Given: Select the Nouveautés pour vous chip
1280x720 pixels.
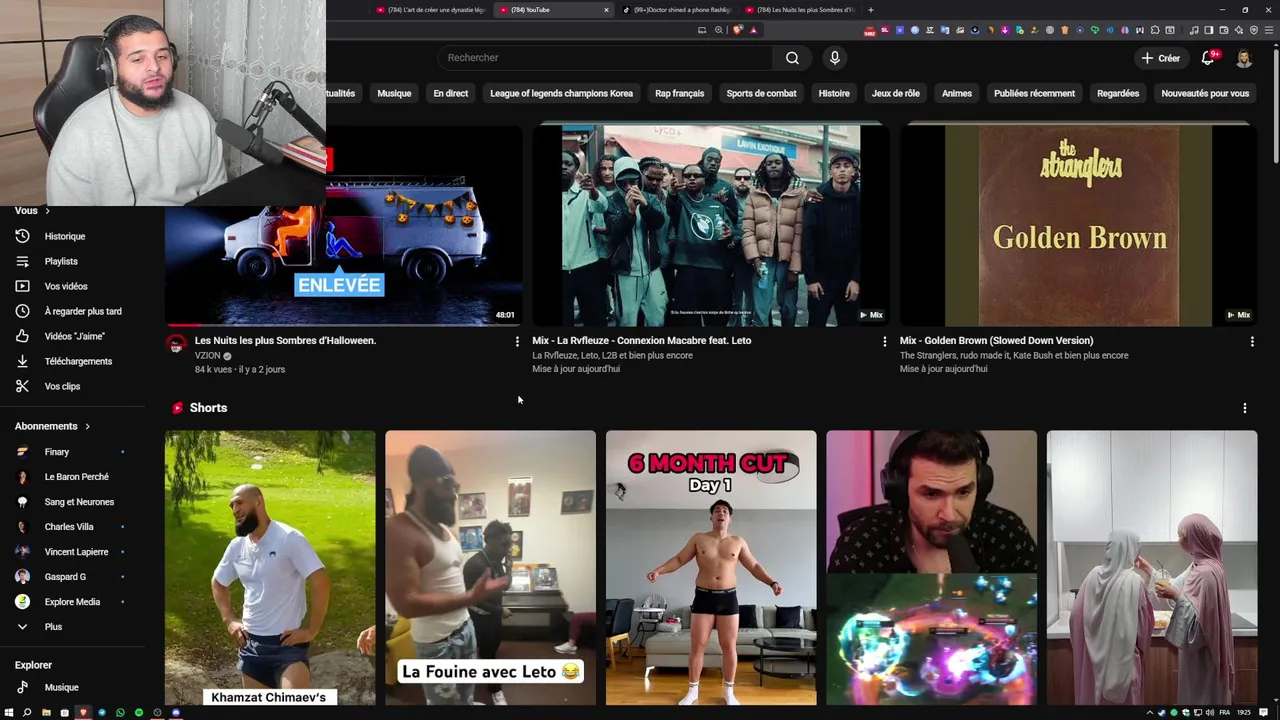Looking at the screenshot, I should 1205,93.
